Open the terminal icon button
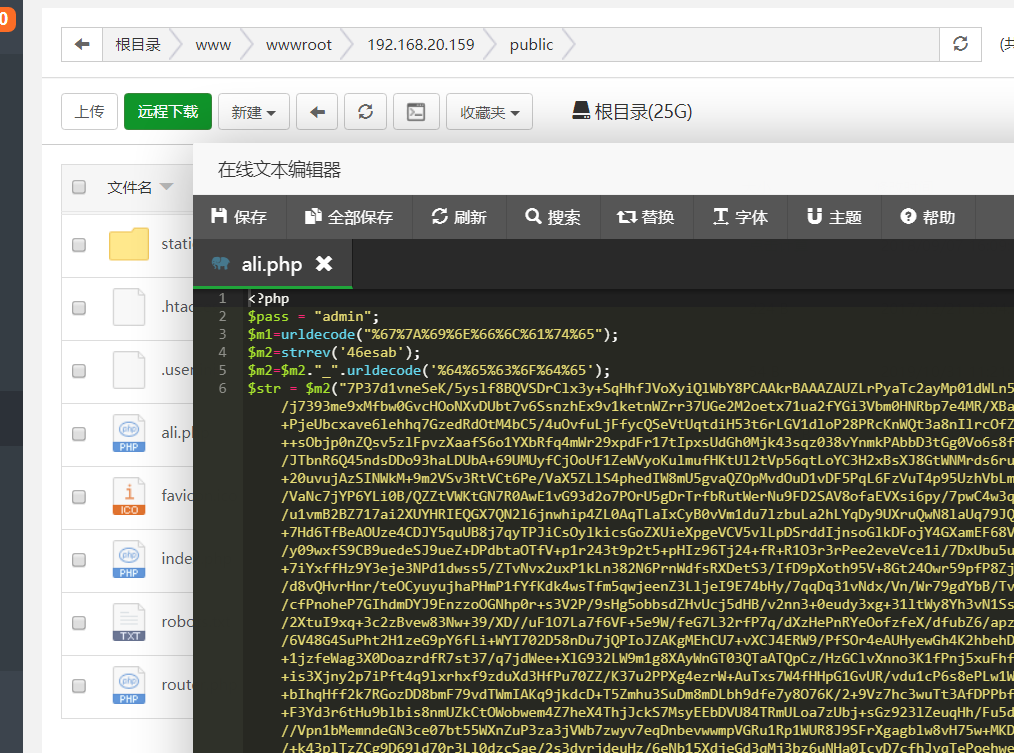The image size is (1014, 753). coord(416,112)
